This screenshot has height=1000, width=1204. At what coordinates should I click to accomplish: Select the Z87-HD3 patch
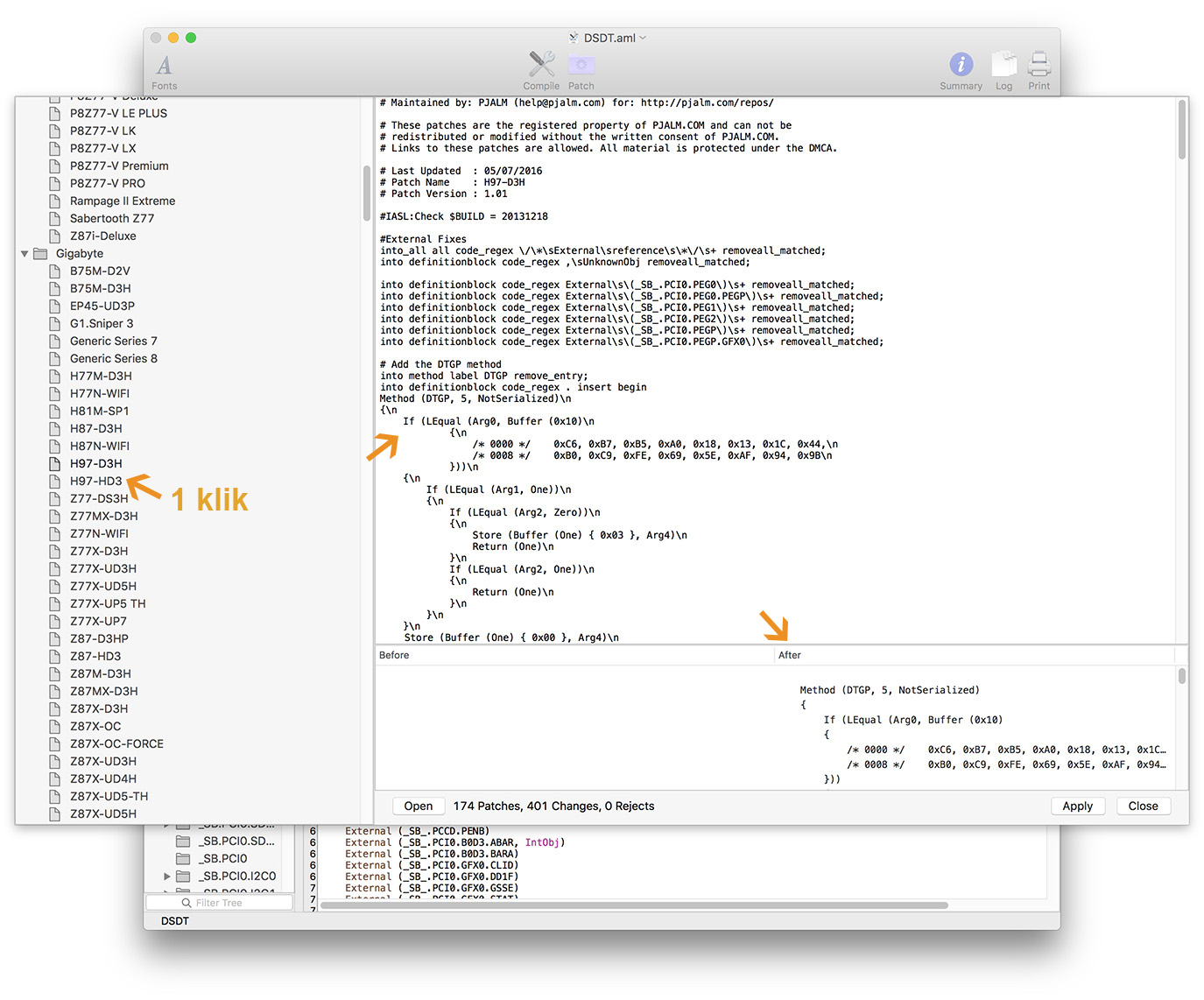(95, 656)
